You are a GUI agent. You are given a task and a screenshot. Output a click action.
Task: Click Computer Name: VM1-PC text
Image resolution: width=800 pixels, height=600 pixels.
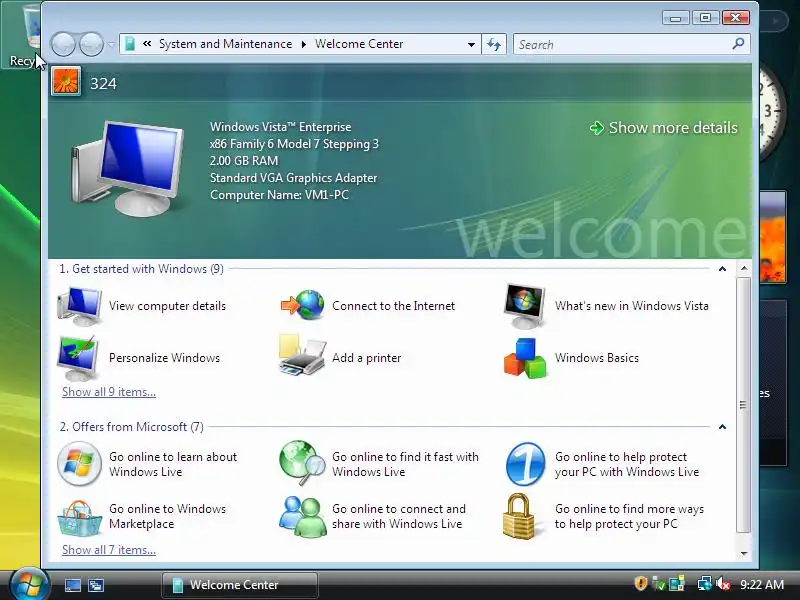(x=279, y=195)
